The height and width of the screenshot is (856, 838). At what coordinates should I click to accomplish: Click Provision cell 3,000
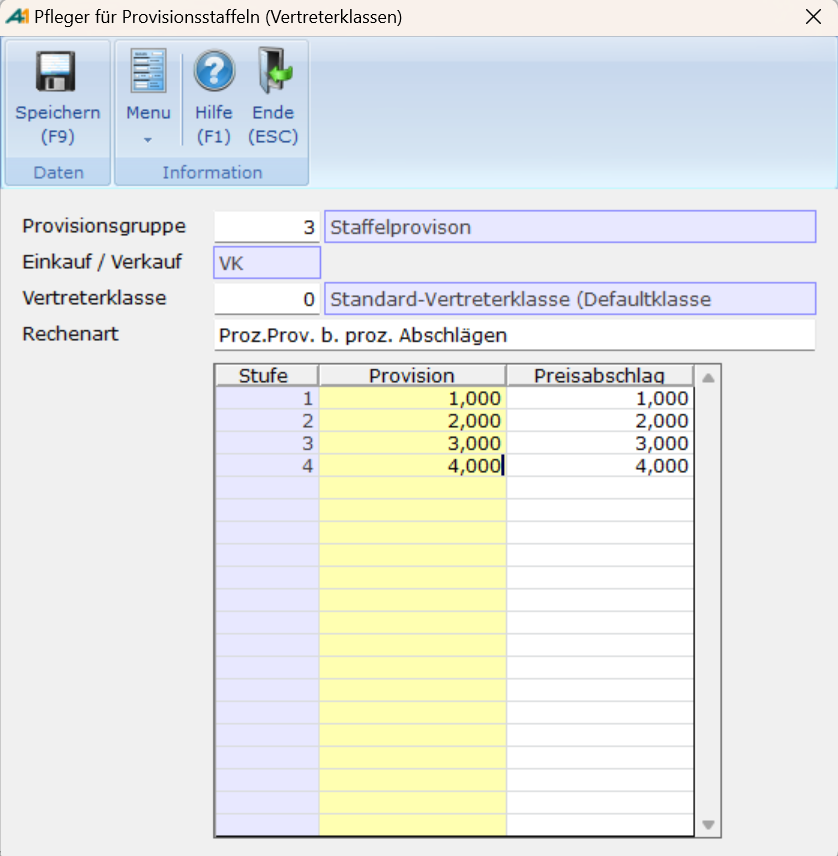(412, 443)
